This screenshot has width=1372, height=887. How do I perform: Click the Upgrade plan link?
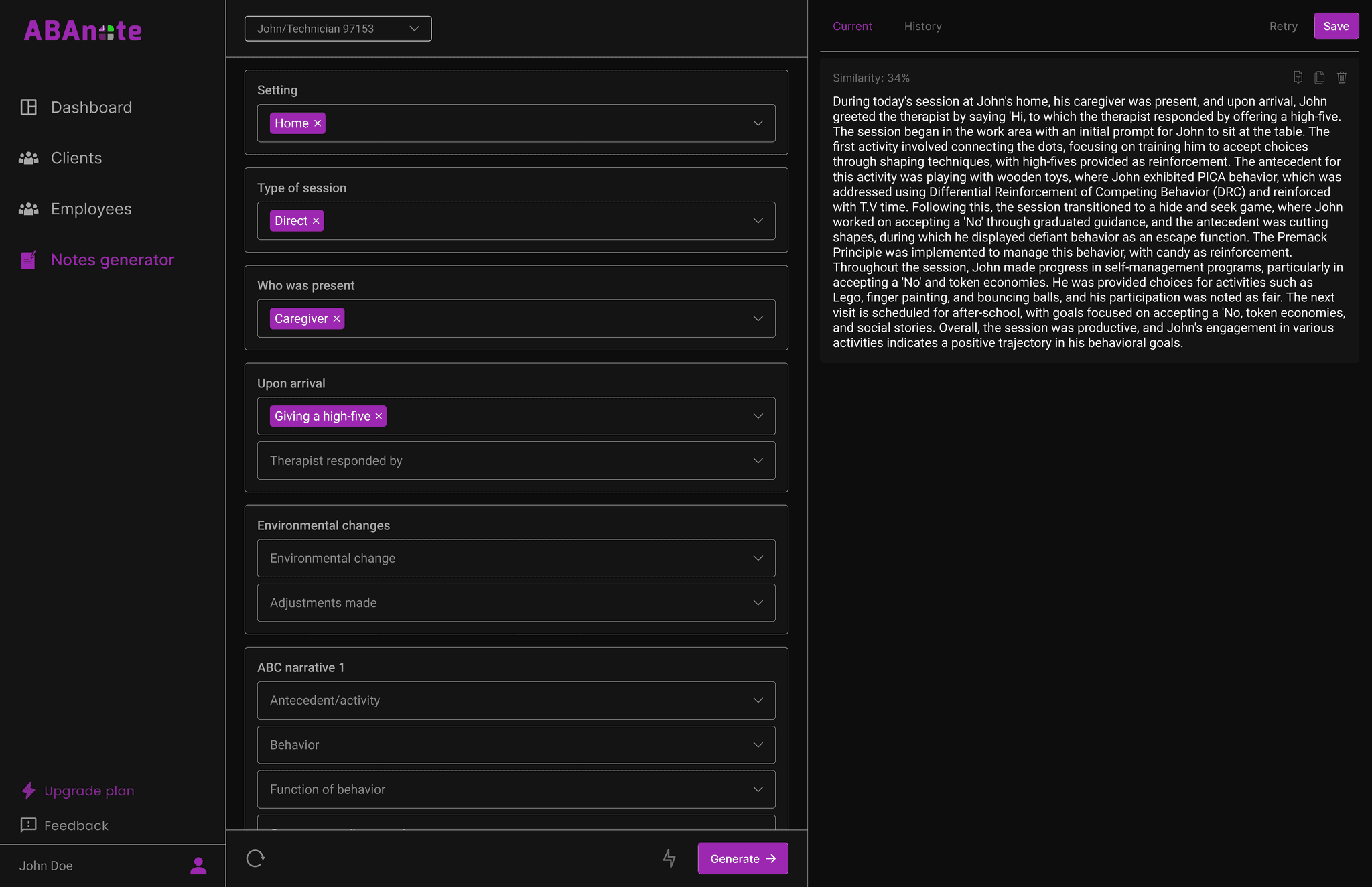point(89,791)
